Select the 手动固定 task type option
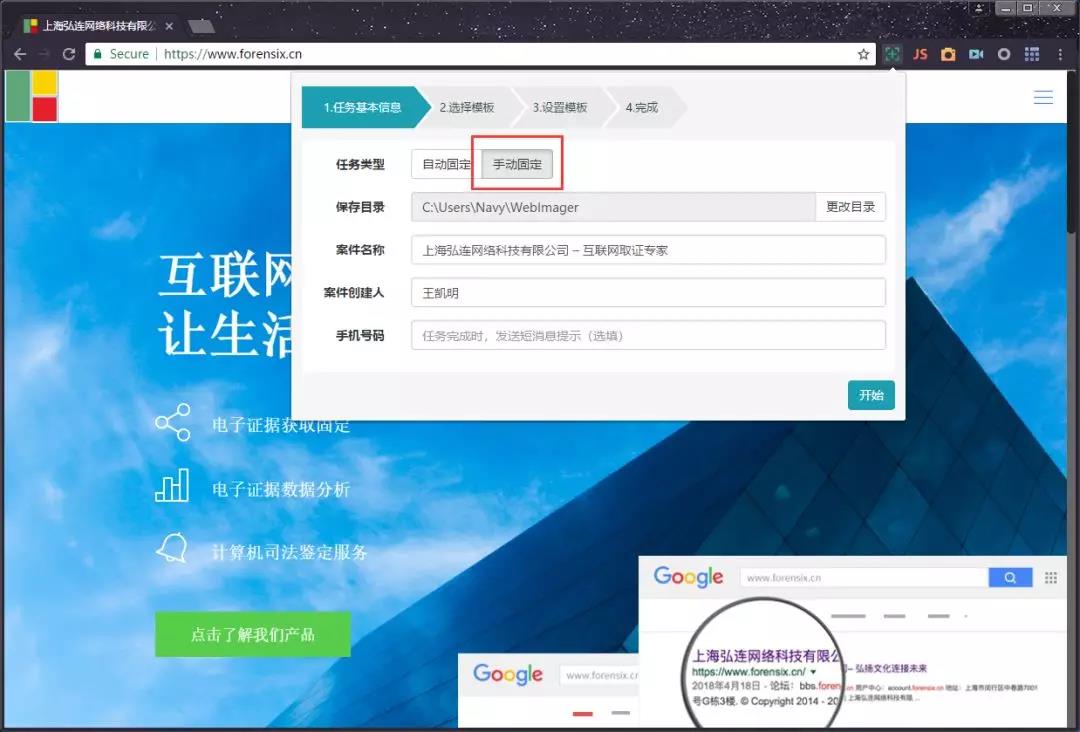 tap(516, 163)
